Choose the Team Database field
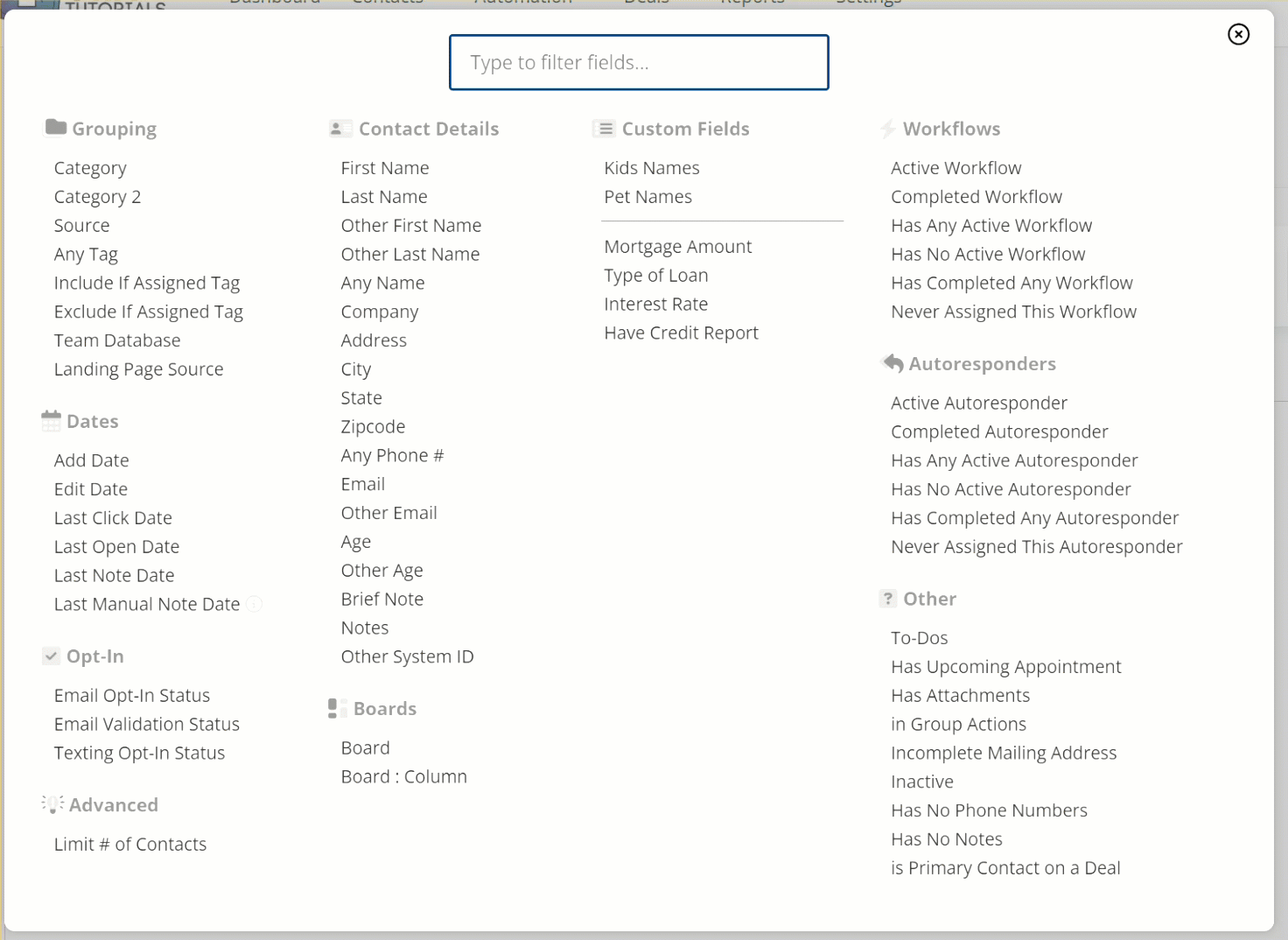 [117, 340]
